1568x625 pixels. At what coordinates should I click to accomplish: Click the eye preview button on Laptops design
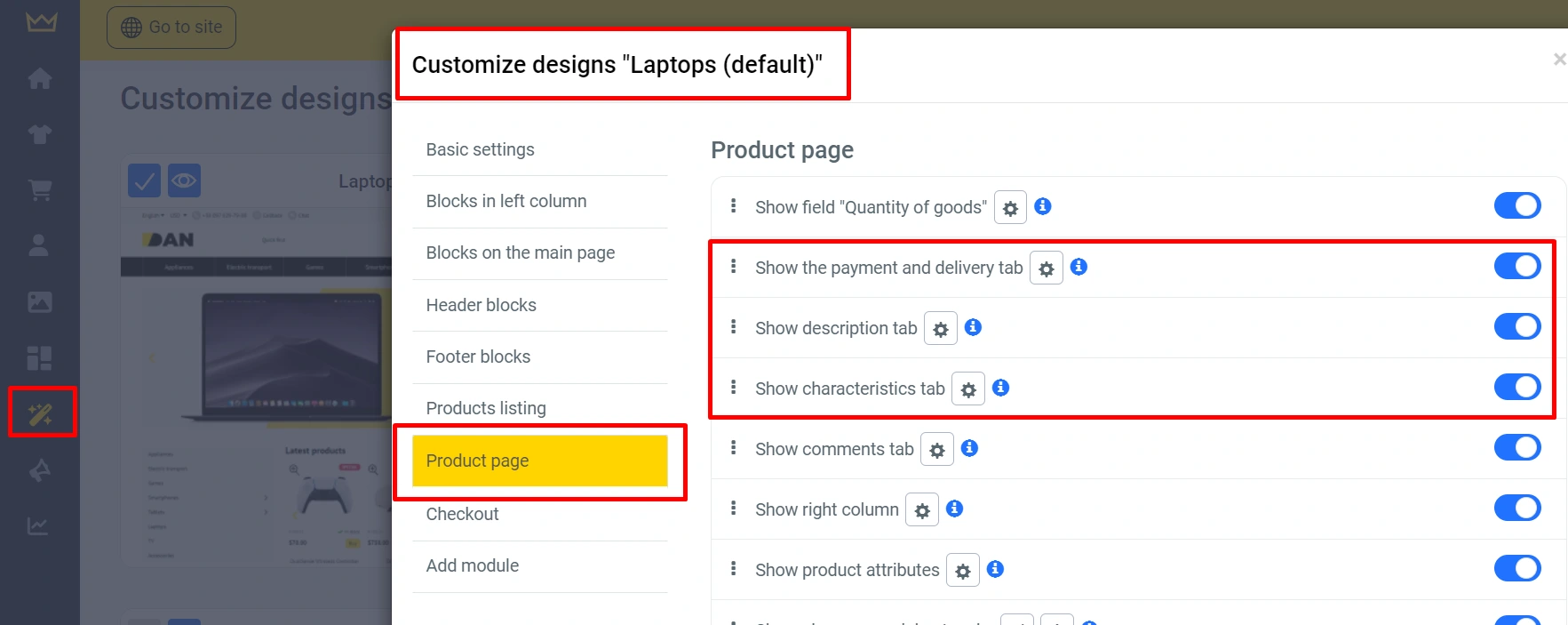pyautogui.click(x=184, y=180)
